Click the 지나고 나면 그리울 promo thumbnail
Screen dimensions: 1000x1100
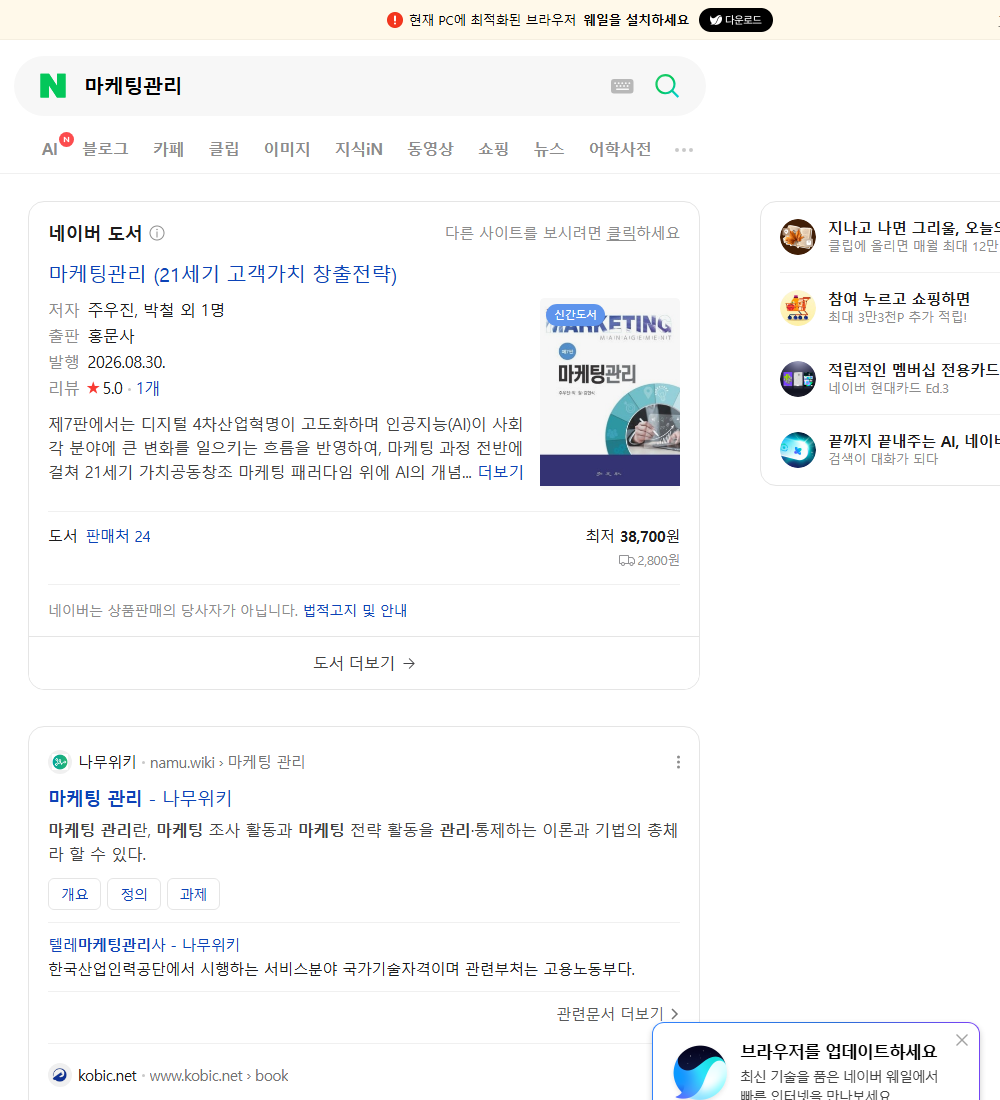tap(798, 237)
